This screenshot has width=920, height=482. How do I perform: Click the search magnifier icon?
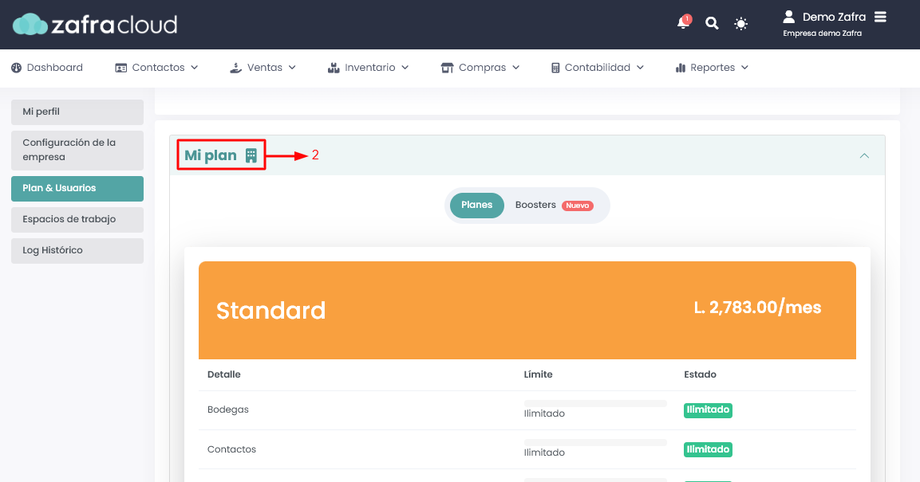(712, 23)
